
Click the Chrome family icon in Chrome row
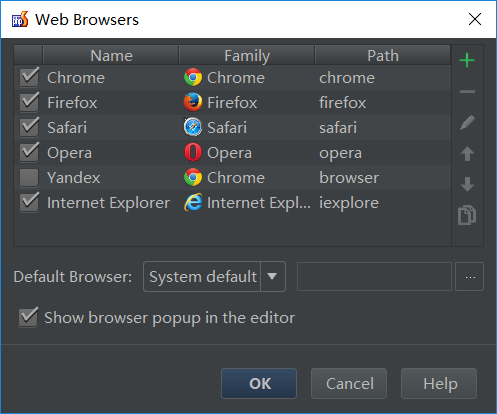(x=193, y=77)
